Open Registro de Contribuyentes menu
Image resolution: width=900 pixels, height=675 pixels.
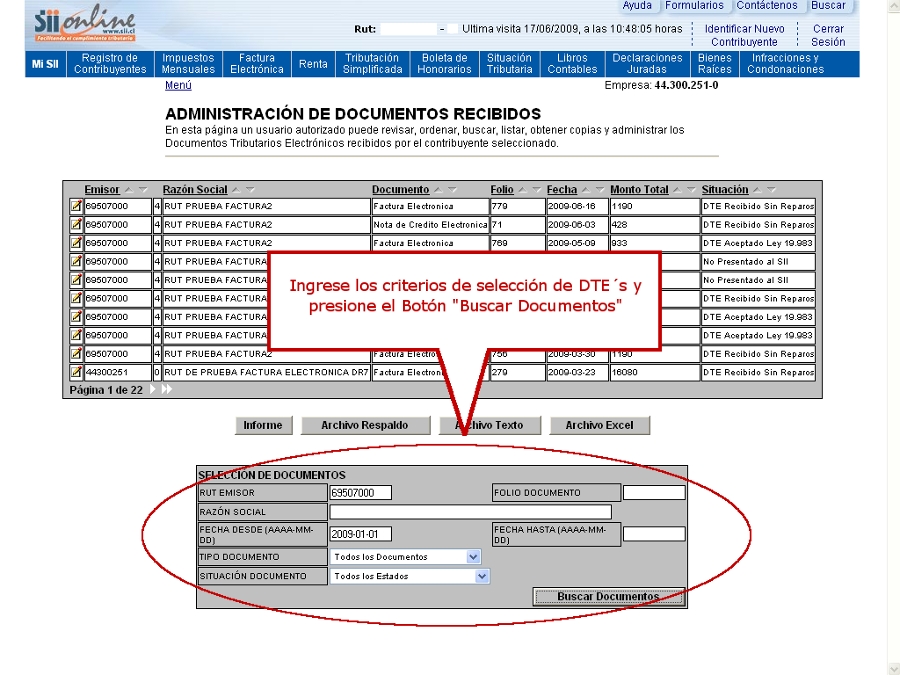coord(110,64)
